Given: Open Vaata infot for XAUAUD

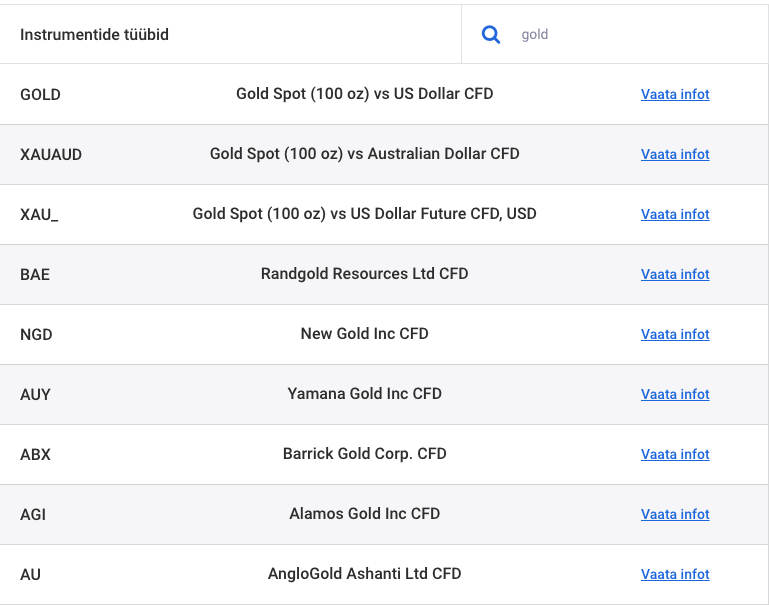Looking at the screenshot, I should pyautogui.click(x=675, y=154).
